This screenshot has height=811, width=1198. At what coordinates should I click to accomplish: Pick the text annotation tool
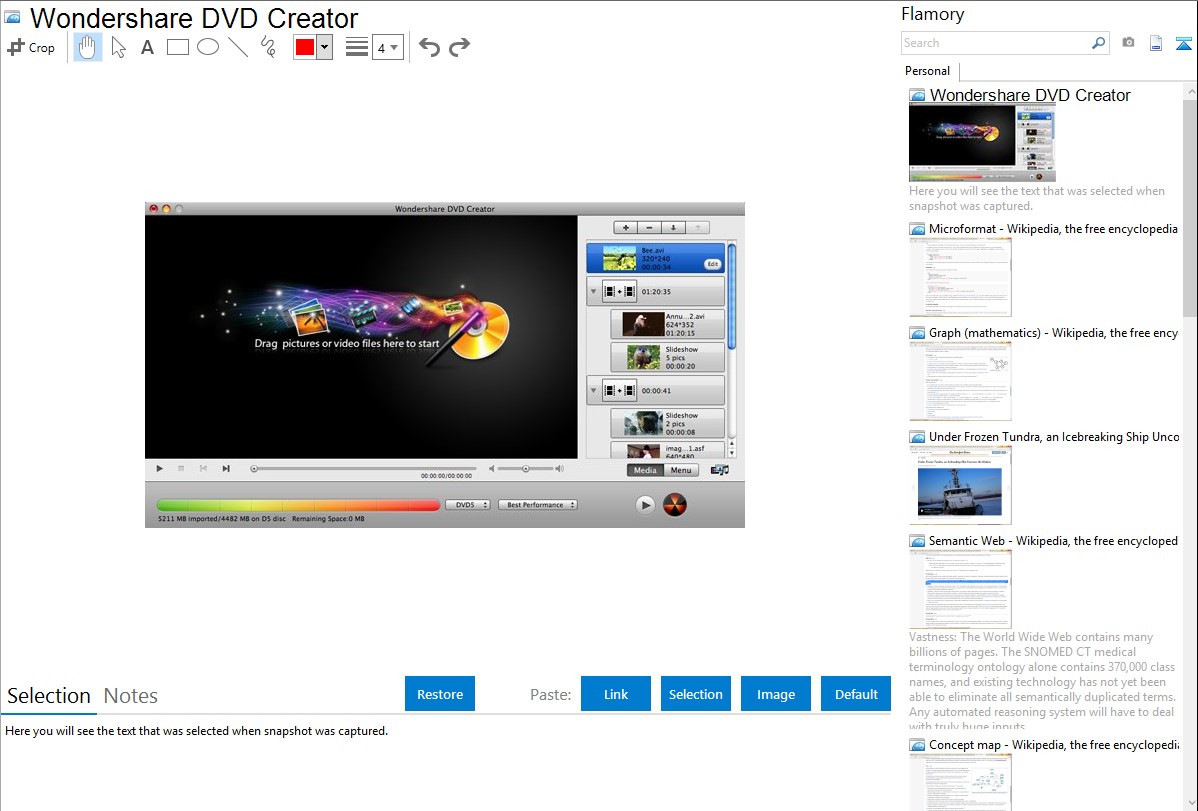tap(147, 47)
